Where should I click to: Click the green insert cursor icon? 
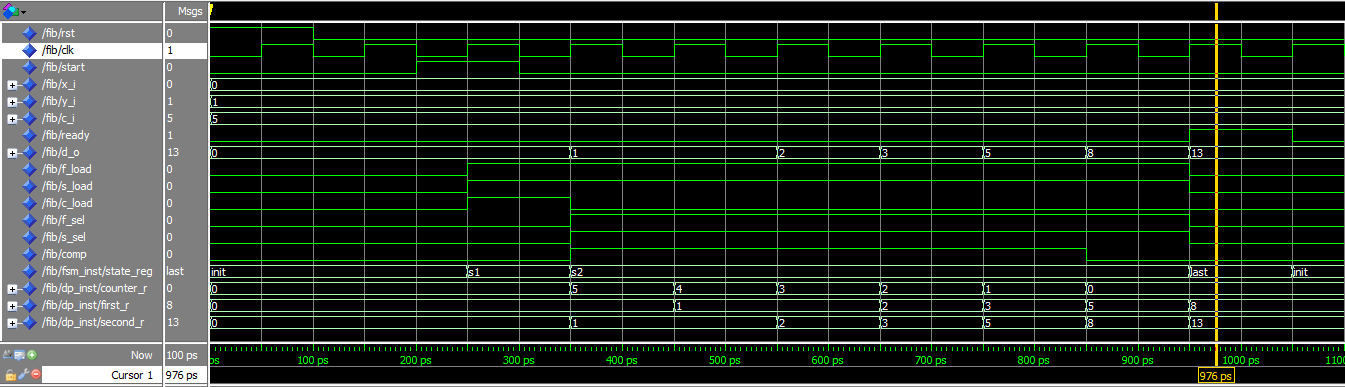tap(32, 355)
